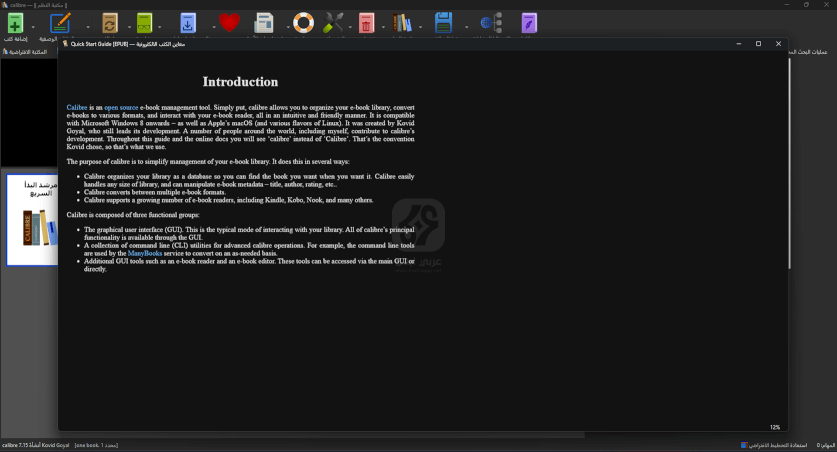Click the red Remove books trash icon
The width and height of the screenshot is (837, 452).
tap(367, 23)
